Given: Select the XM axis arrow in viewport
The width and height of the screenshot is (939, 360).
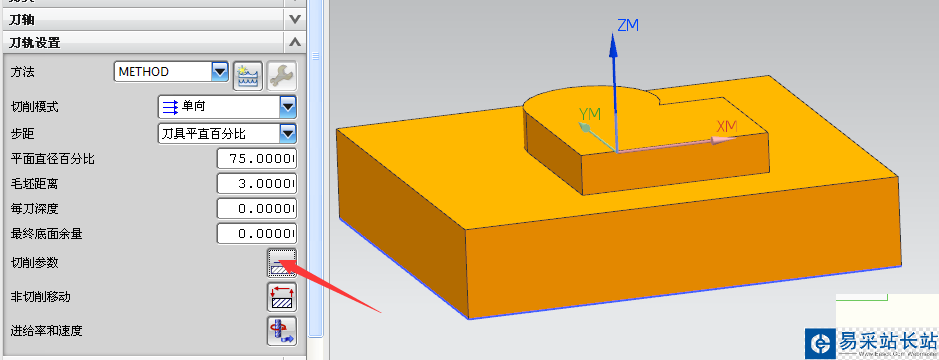Looking at the screenshot, I should (x=677, y=145).
